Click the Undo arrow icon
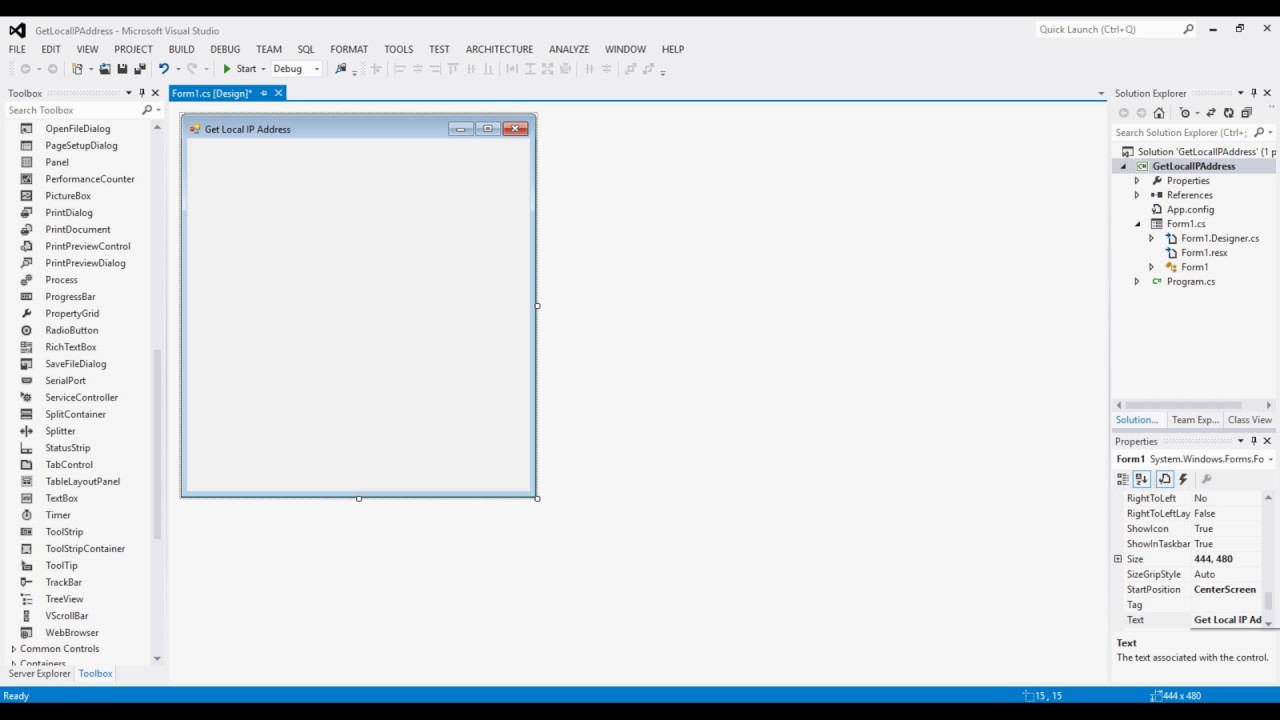 click(x=164, y=69)
